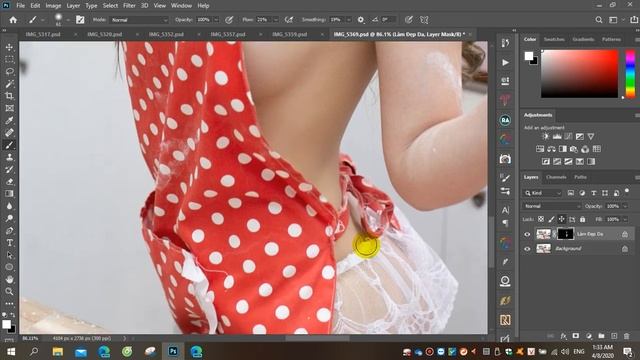Open the File menu
640x360 pixels.
[x=20, y=6]
